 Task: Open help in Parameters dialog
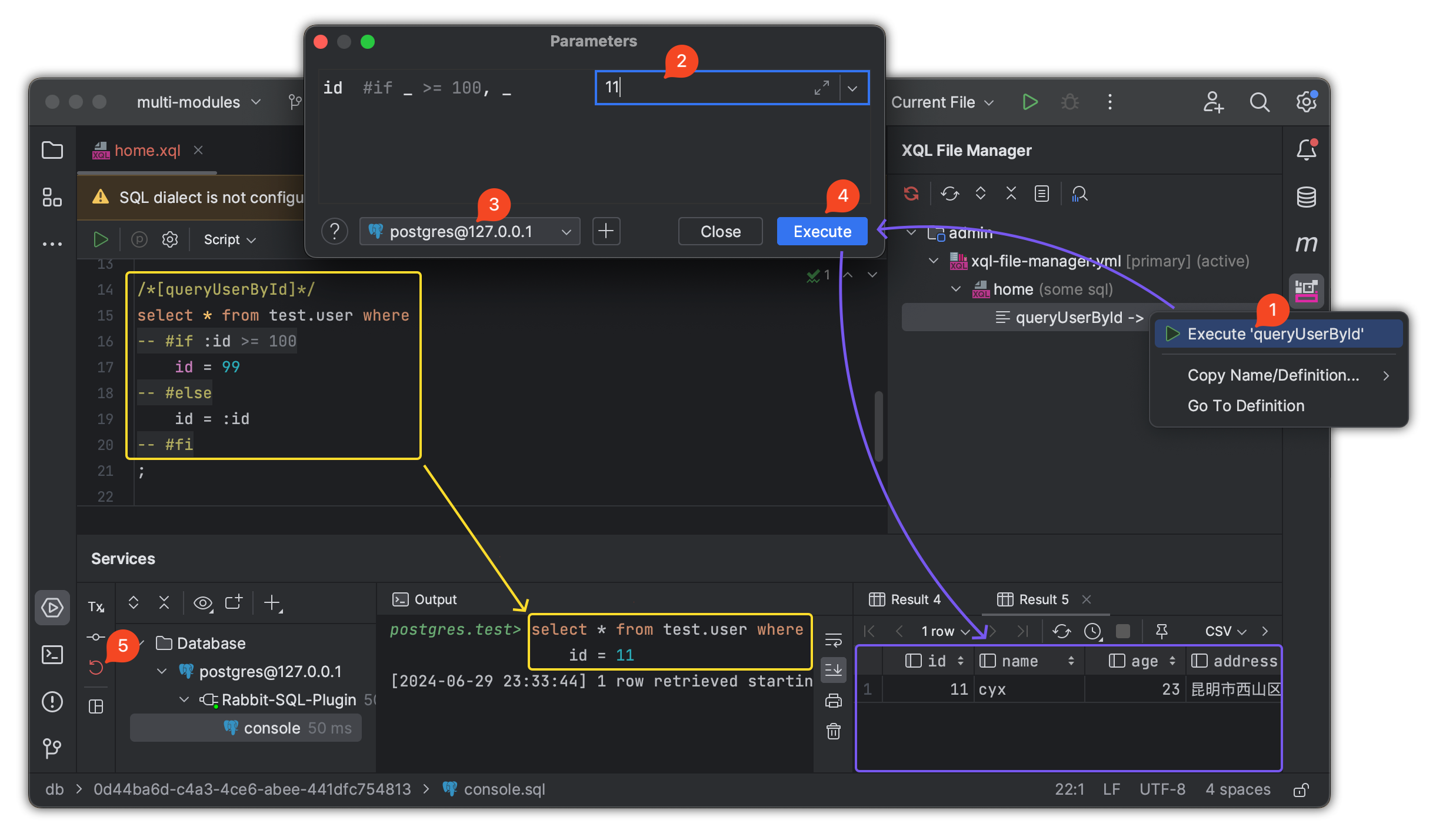point(334,231)
